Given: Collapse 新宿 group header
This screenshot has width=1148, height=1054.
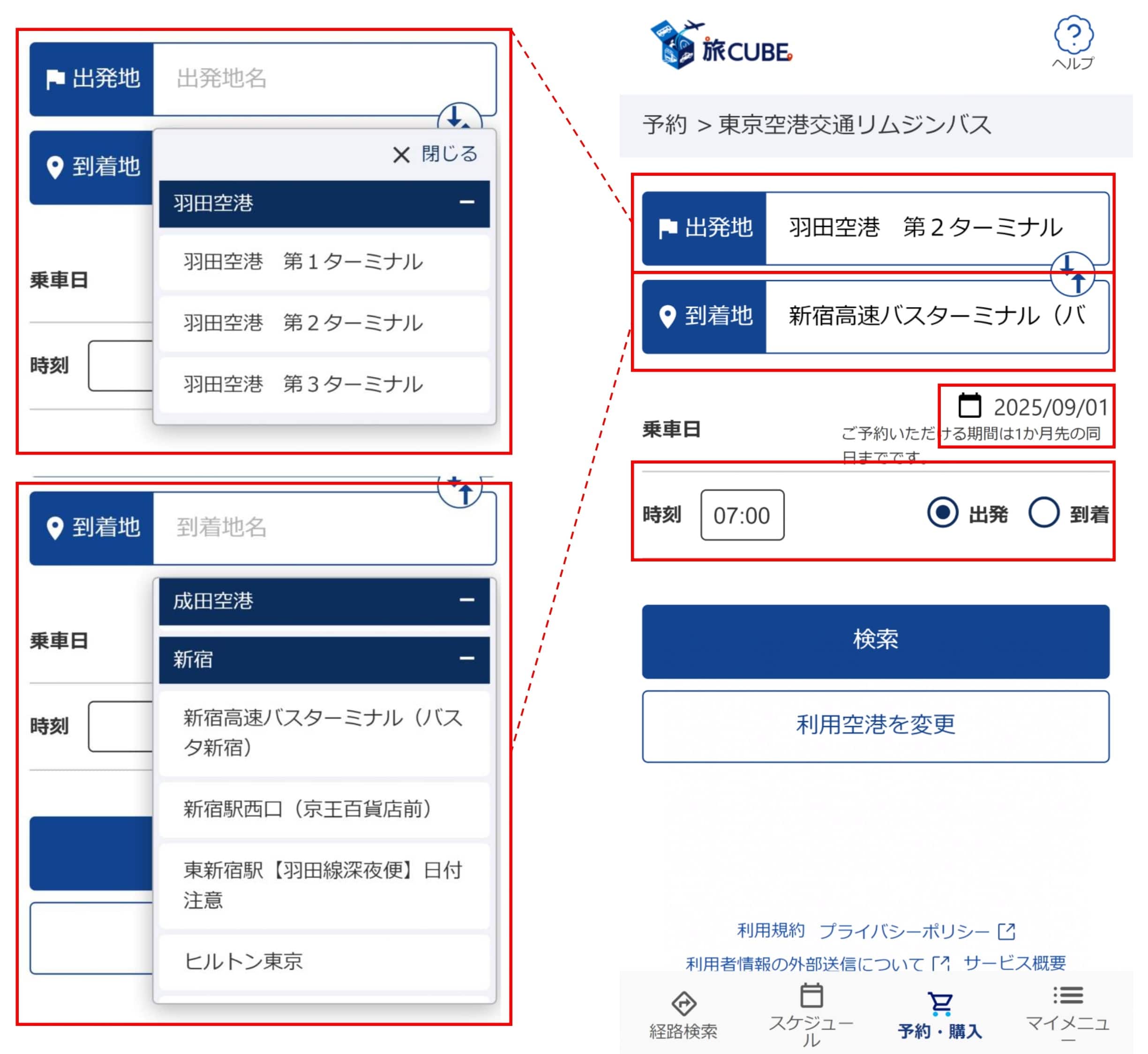Looking at the screenshot, I should point(324,659).
